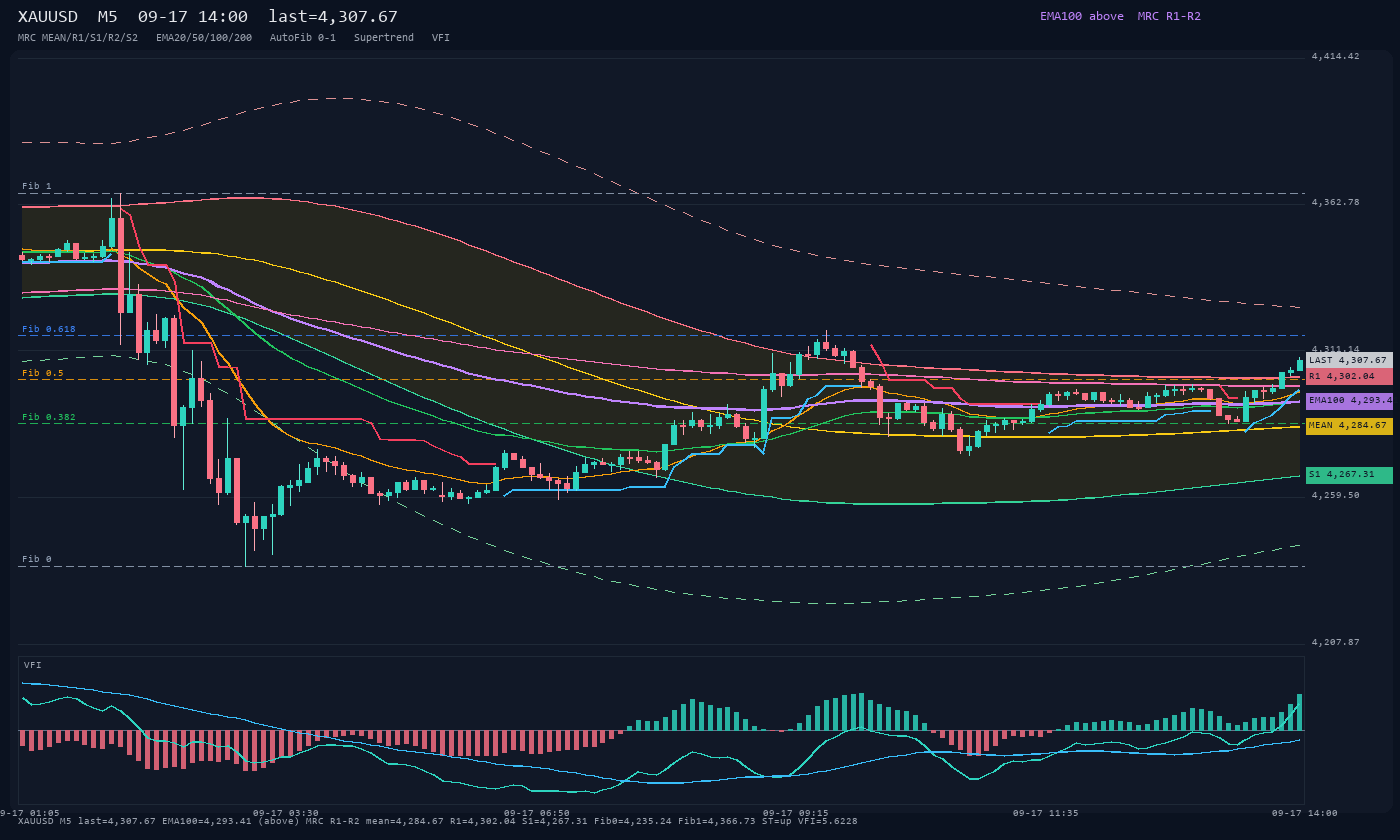Click the 09-17 14:00 header timestamp
Screen dimensions: 1400x840
(x=193, y=17)
